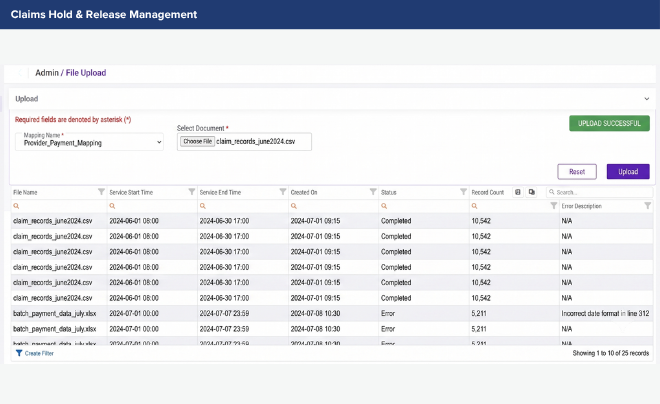Select the 'Incorrect date format in line 312' cell
660x404 pixels.
(x=605, y=314)
